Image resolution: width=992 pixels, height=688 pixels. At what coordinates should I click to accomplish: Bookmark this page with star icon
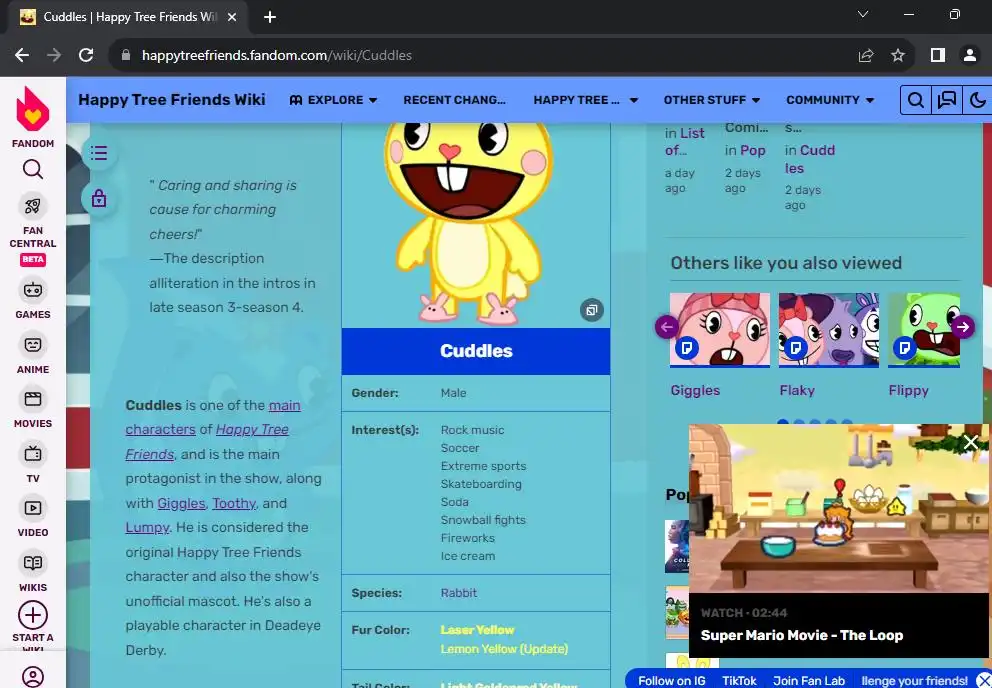click(898, 55)
